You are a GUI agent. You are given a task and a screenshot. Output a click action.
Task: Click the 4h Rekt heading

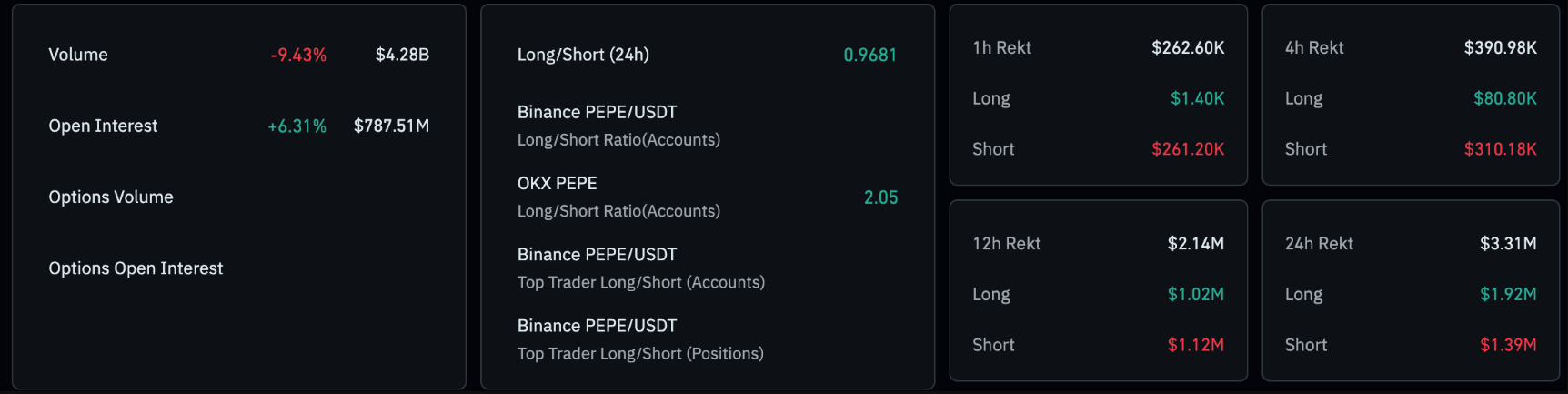1314,47
